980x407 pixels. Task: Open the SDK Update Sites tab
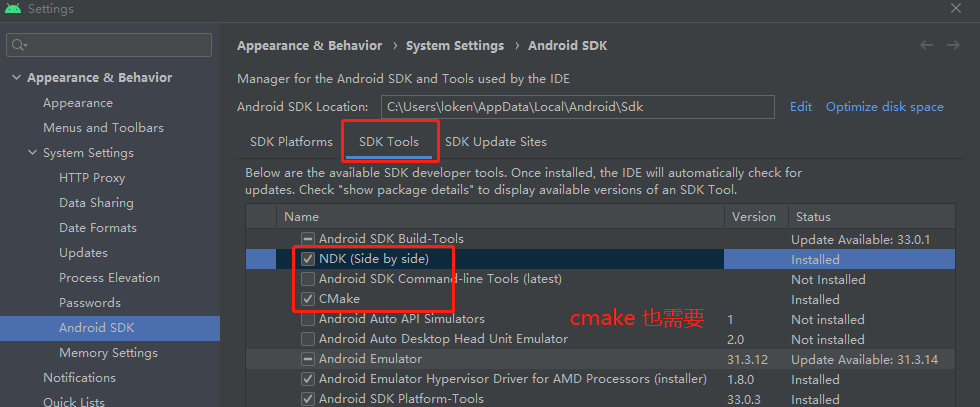495,142
